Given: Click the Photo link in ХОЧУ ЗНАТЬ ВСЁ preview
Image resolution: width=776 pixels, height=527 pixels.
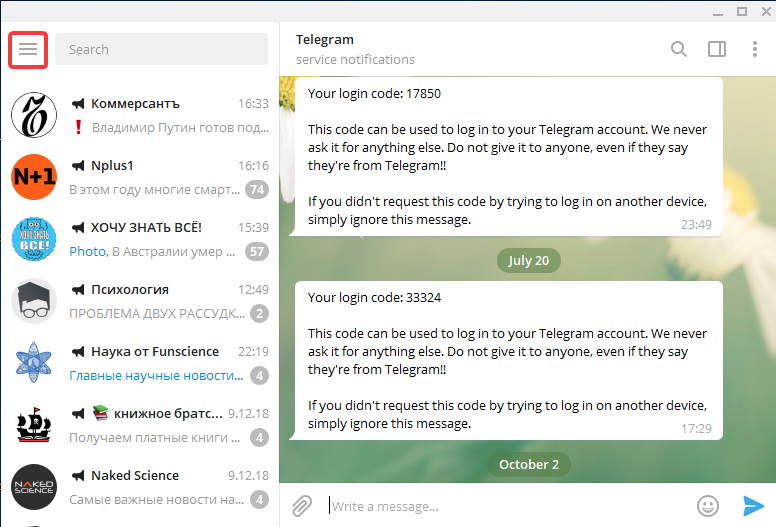Looking at the screenshot, I should (x=89, y=251).
